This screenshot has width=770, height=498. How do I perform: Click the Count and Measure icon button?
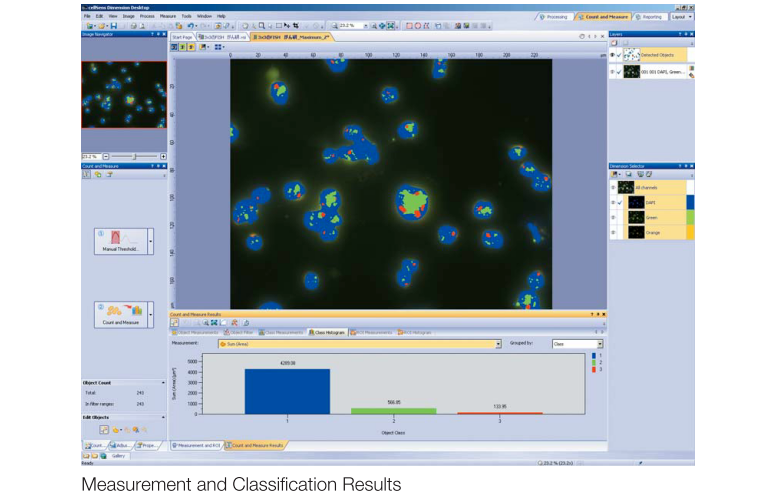click(x=118, y=313)
